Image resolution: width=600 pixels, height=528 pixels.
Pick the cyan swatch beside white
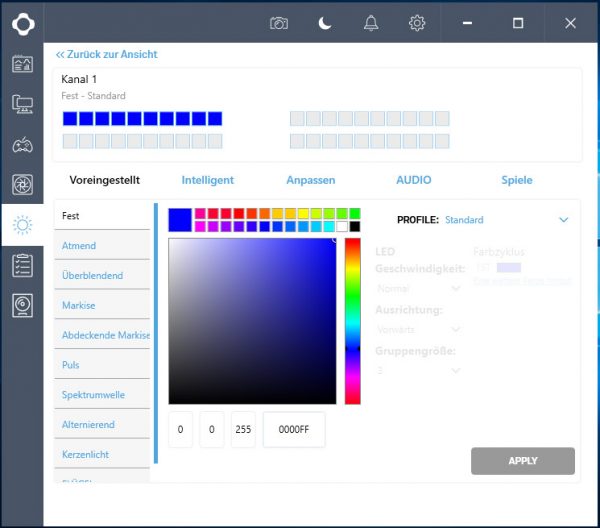coord(329,227)
